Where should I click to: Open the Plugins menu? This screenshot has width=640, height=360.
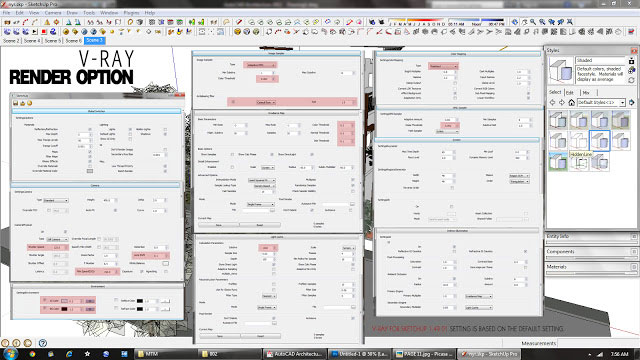point(131,13)
